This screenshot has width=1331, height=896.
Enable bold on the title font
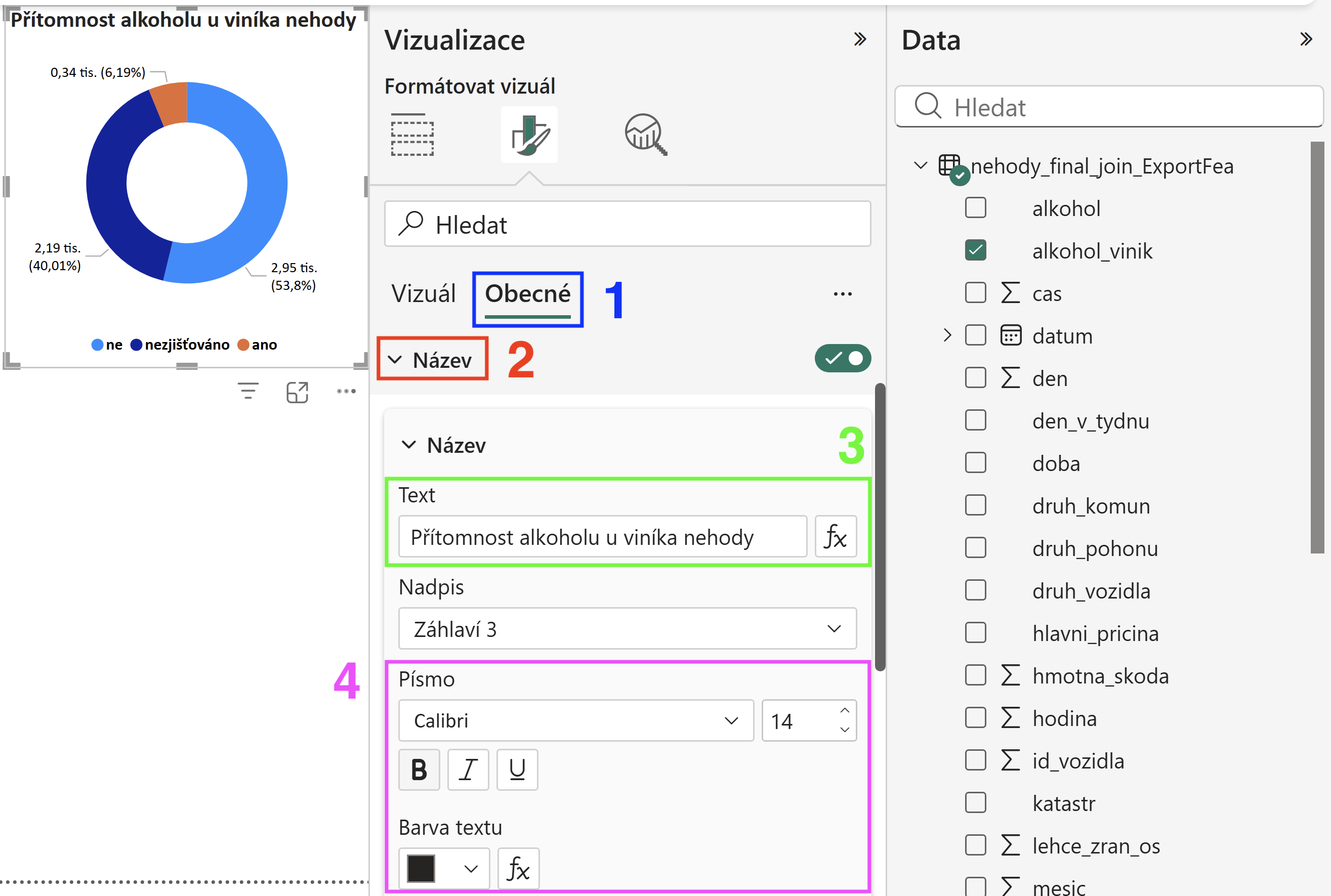419,770
